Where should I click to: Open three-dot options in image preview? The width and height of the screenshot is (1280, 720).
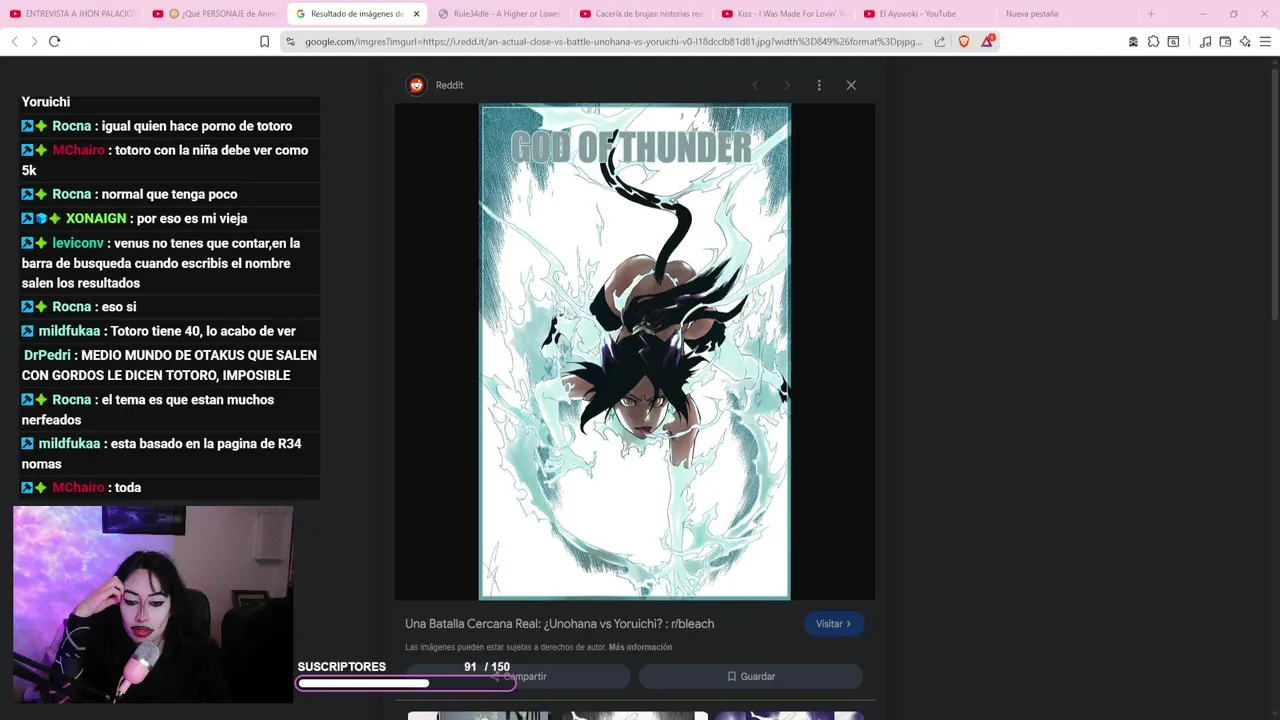point(819,85)
